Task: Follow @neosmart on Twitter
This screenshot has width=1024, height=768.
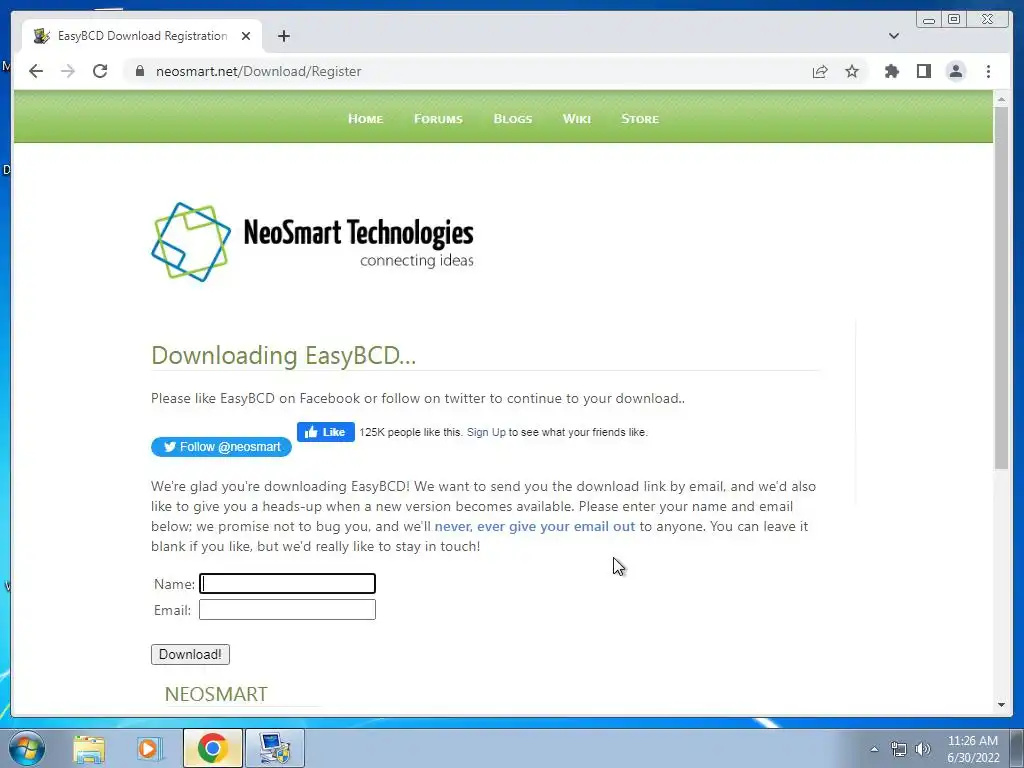Action: click(x=221, y=447)
